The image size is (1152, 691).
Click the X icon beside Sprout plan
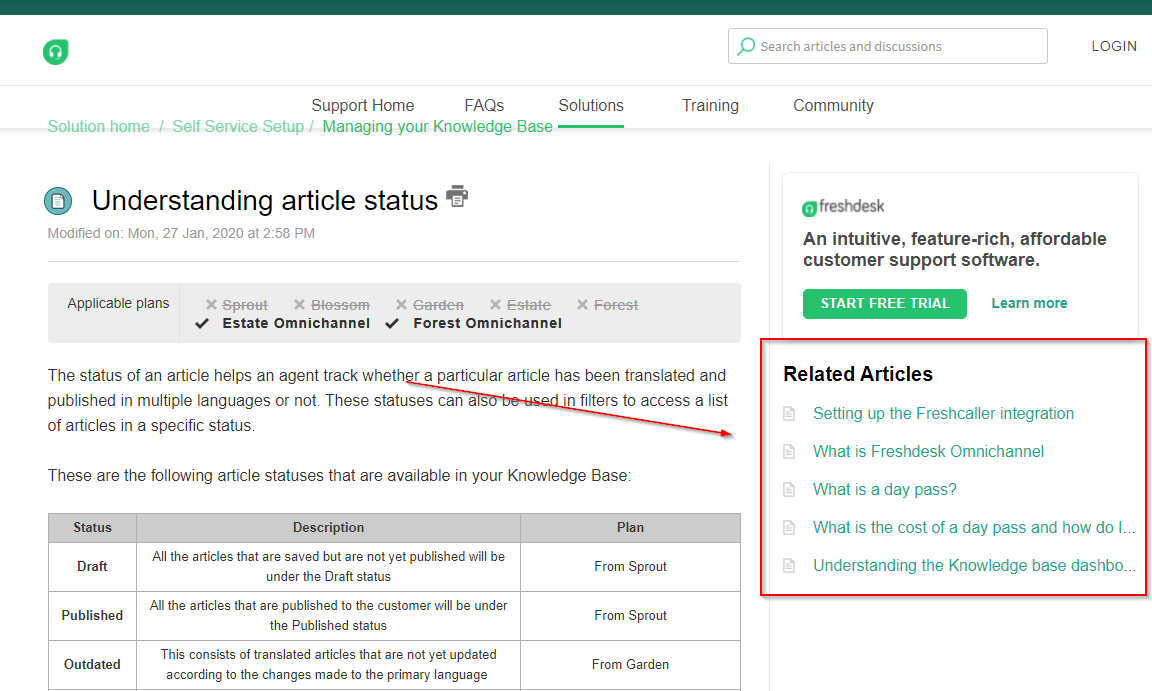(211, 305)
